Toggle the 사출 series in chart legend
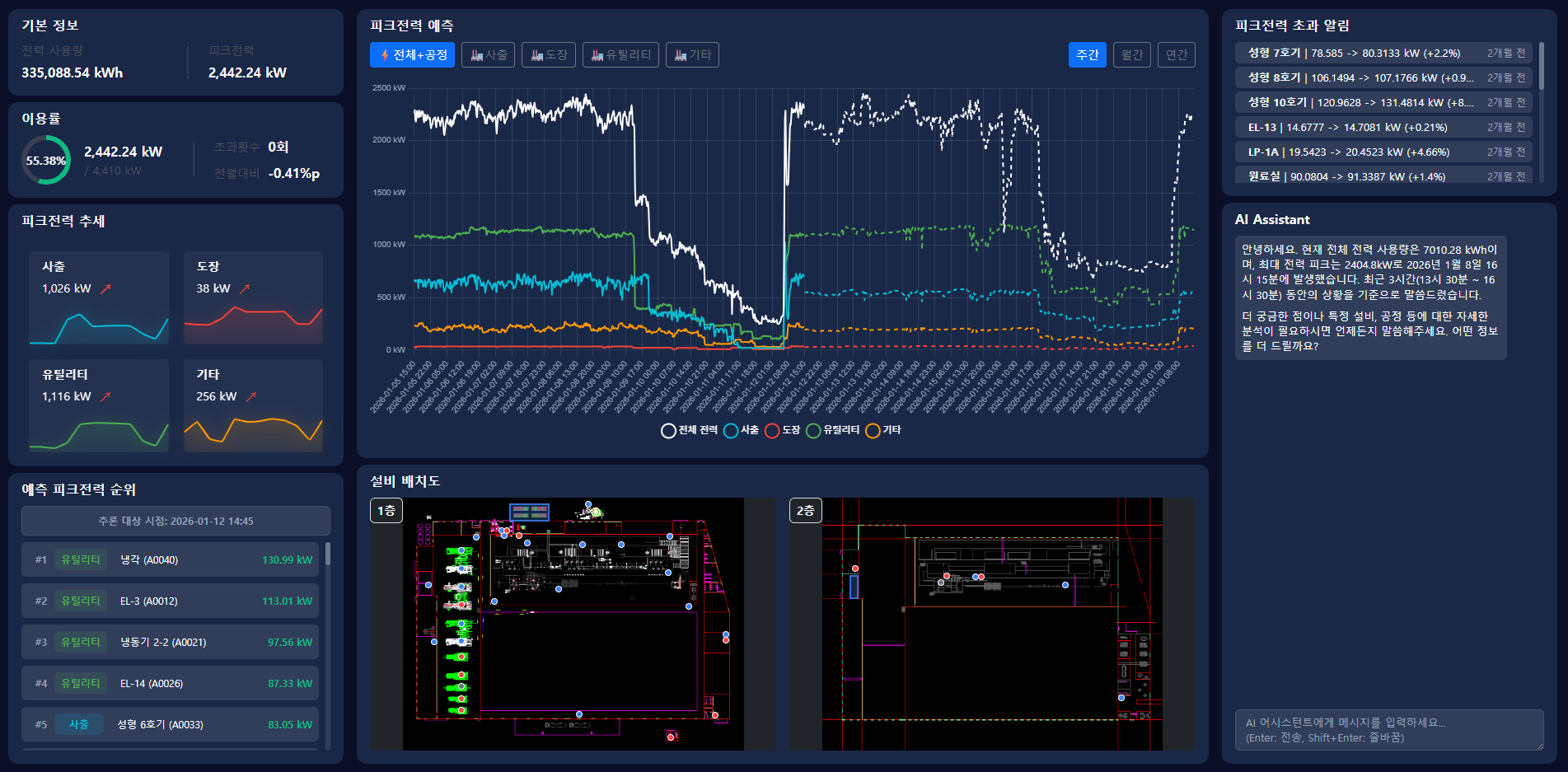The height and width of the screenshot is (772, 1568). point(741,430)
